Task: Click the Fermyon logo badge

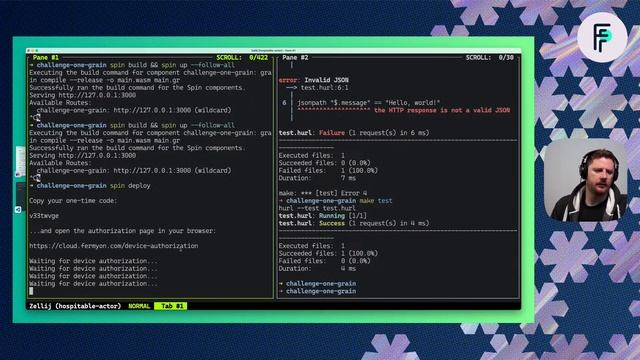Action: (x=602, y=37)
